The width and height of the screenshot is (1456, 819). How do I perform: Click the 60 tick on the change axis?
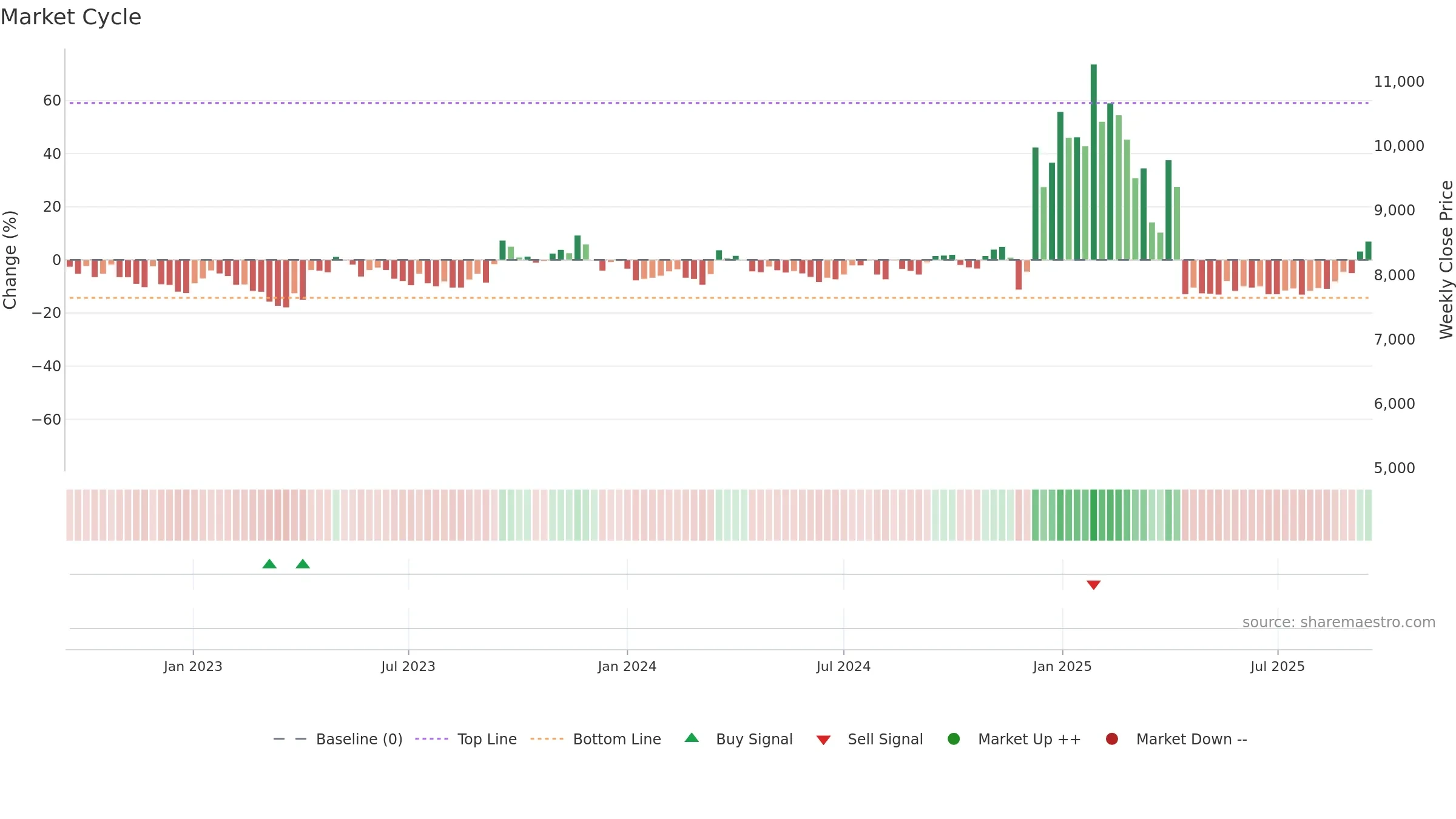click(x=52, y=101)
